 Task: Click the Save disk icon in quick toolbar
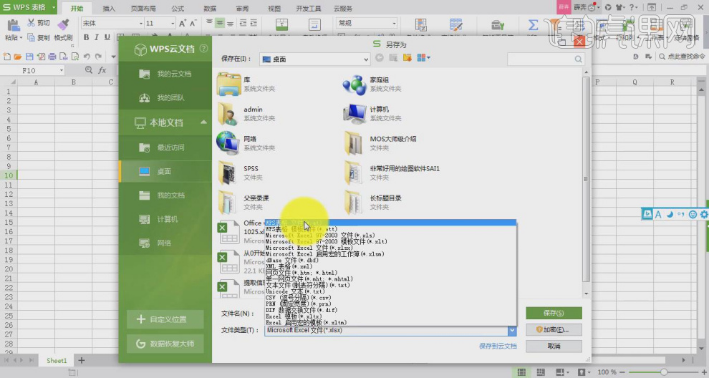click(x=29, y=57)
